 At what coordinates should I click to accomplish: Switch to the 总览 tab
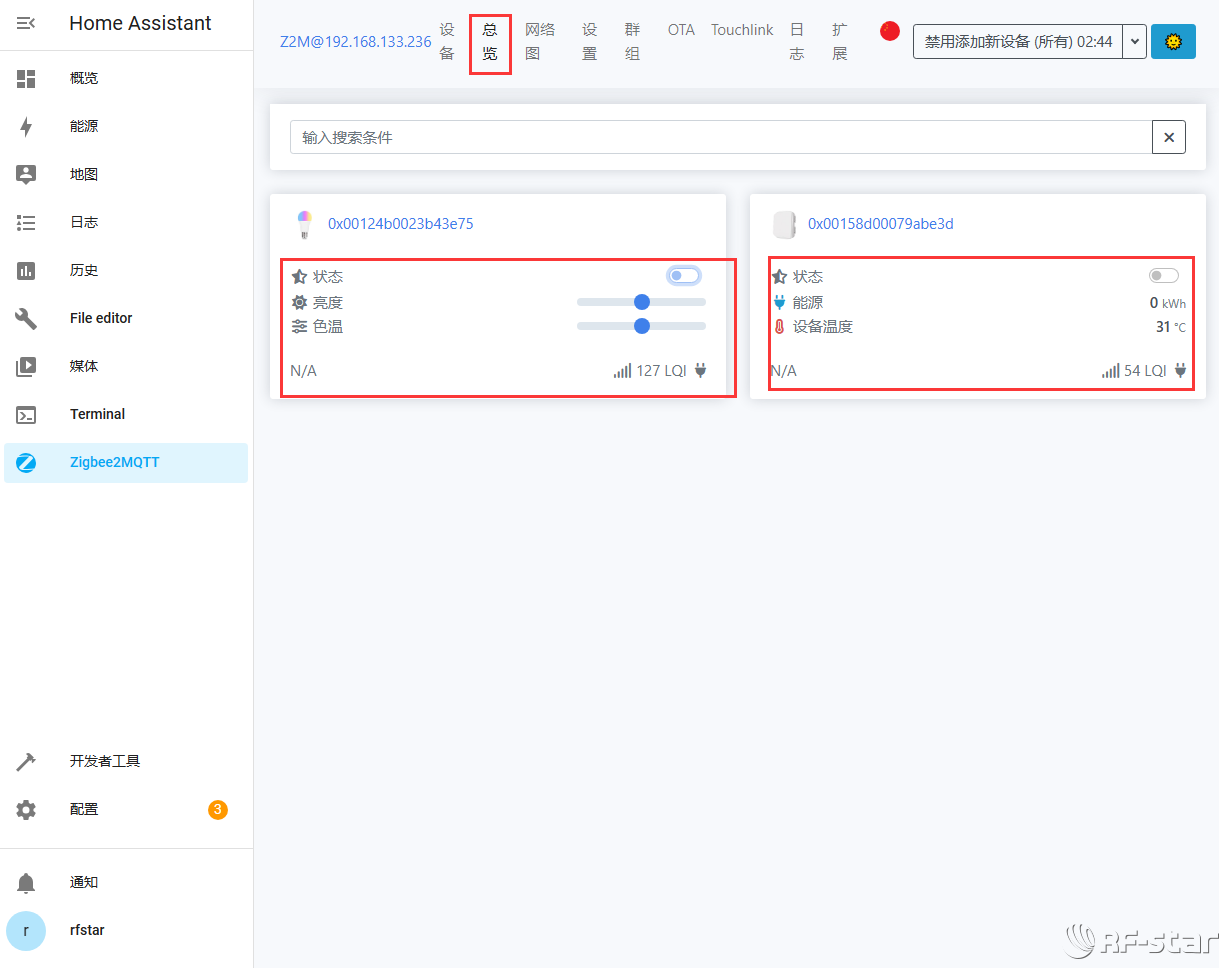[x=490, y=42]
